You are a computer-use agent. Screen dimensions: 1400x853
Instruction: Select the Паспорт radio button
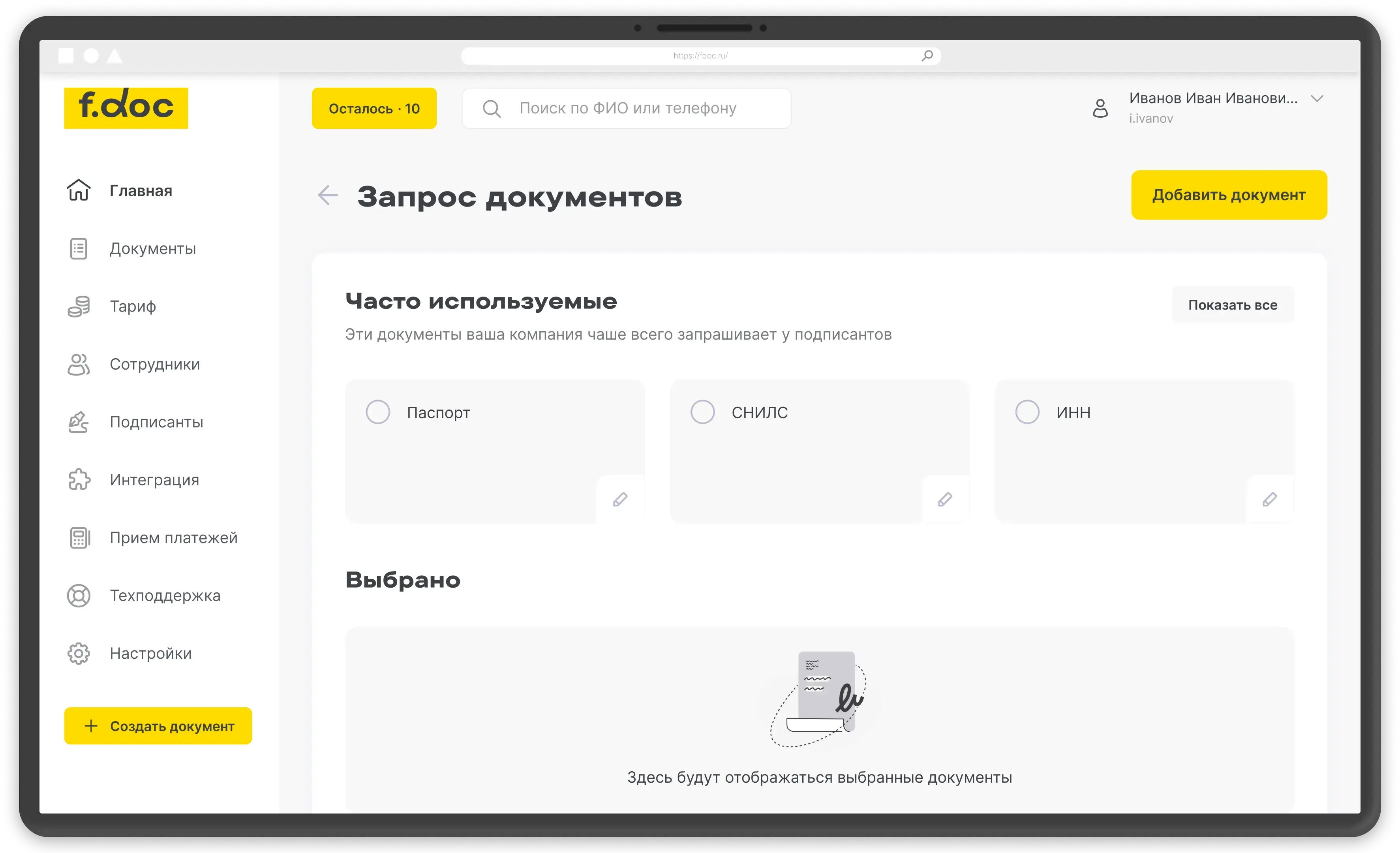tap(378, 412)
